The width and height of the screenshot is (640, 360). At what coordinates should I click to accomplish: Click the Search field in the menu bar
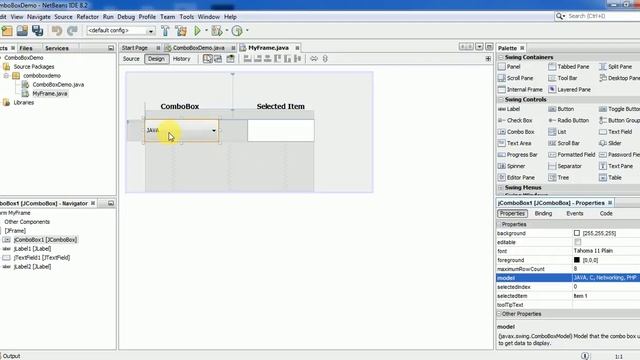(x=603, y=16)
